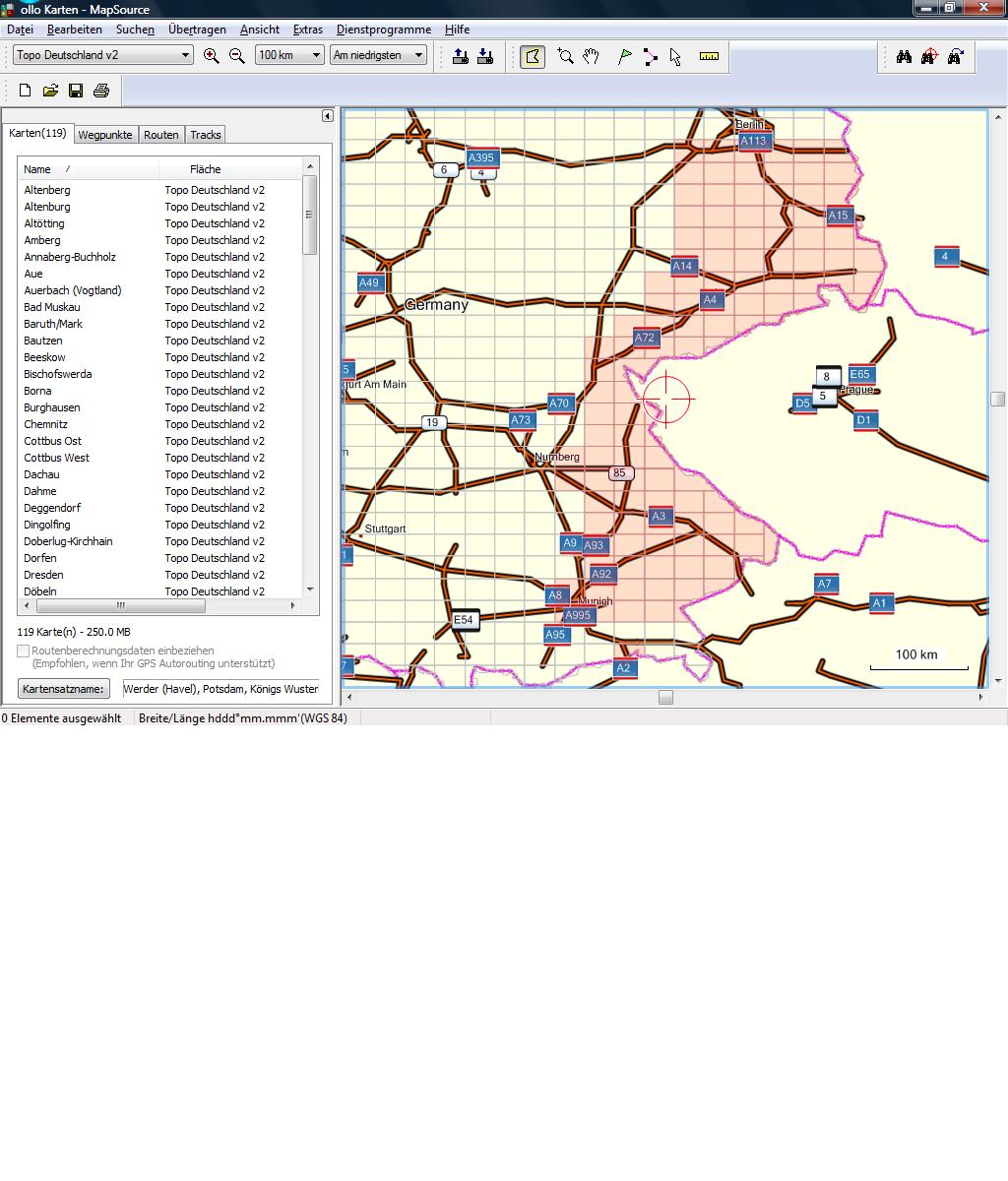Select the Hand pan tool
Viewport: 1008px width, 1181px height.
click(591, 56)
